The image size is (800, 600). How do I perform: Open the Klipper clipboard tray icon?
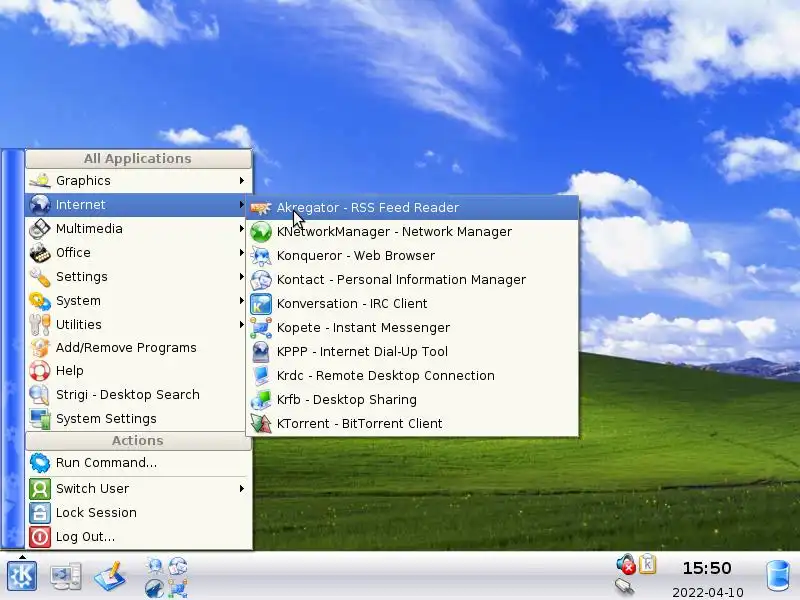click(x=647, y=564)
